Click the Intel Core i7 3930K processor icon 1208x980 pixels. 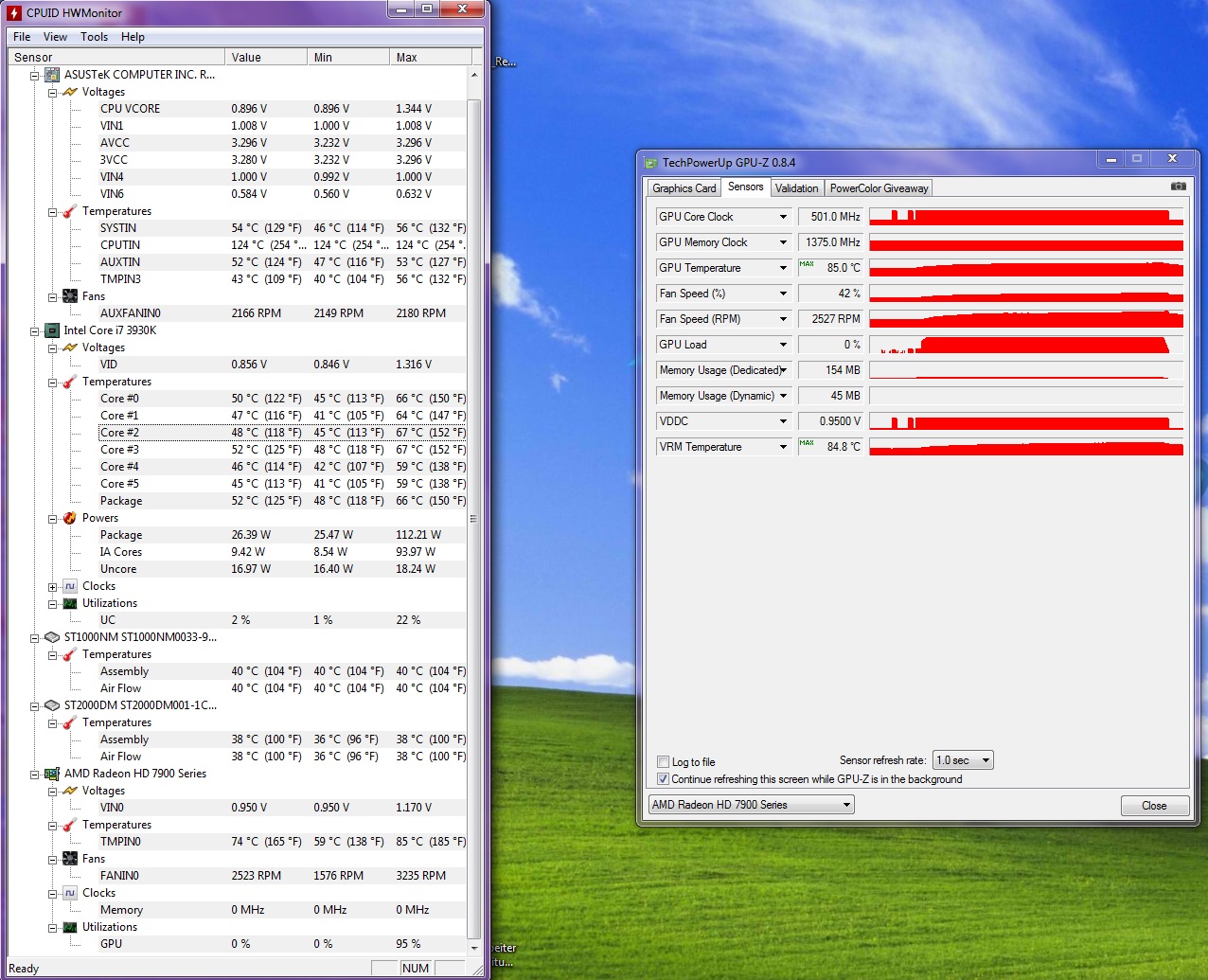click(x=52, y=330)
